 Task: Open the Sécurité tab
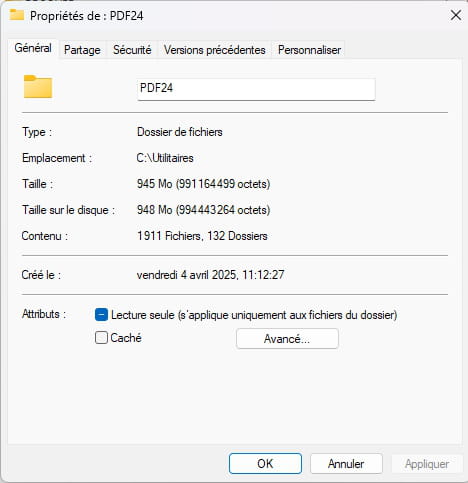click(x=132, y=50)
